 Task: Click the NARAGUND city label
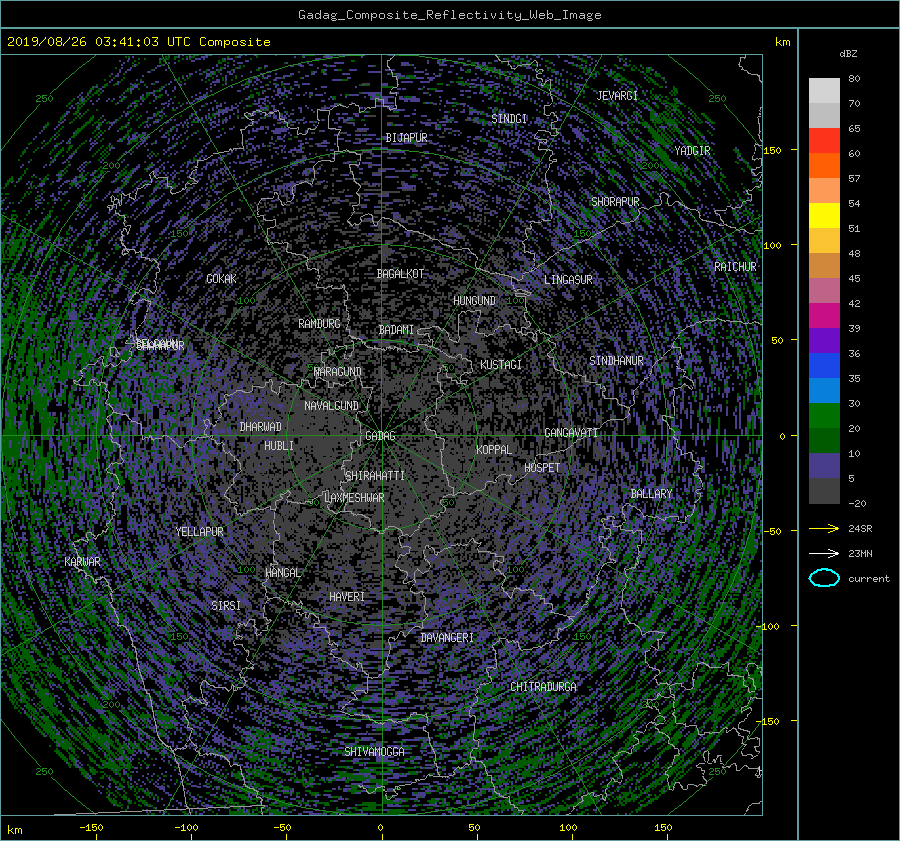[338, 372]
